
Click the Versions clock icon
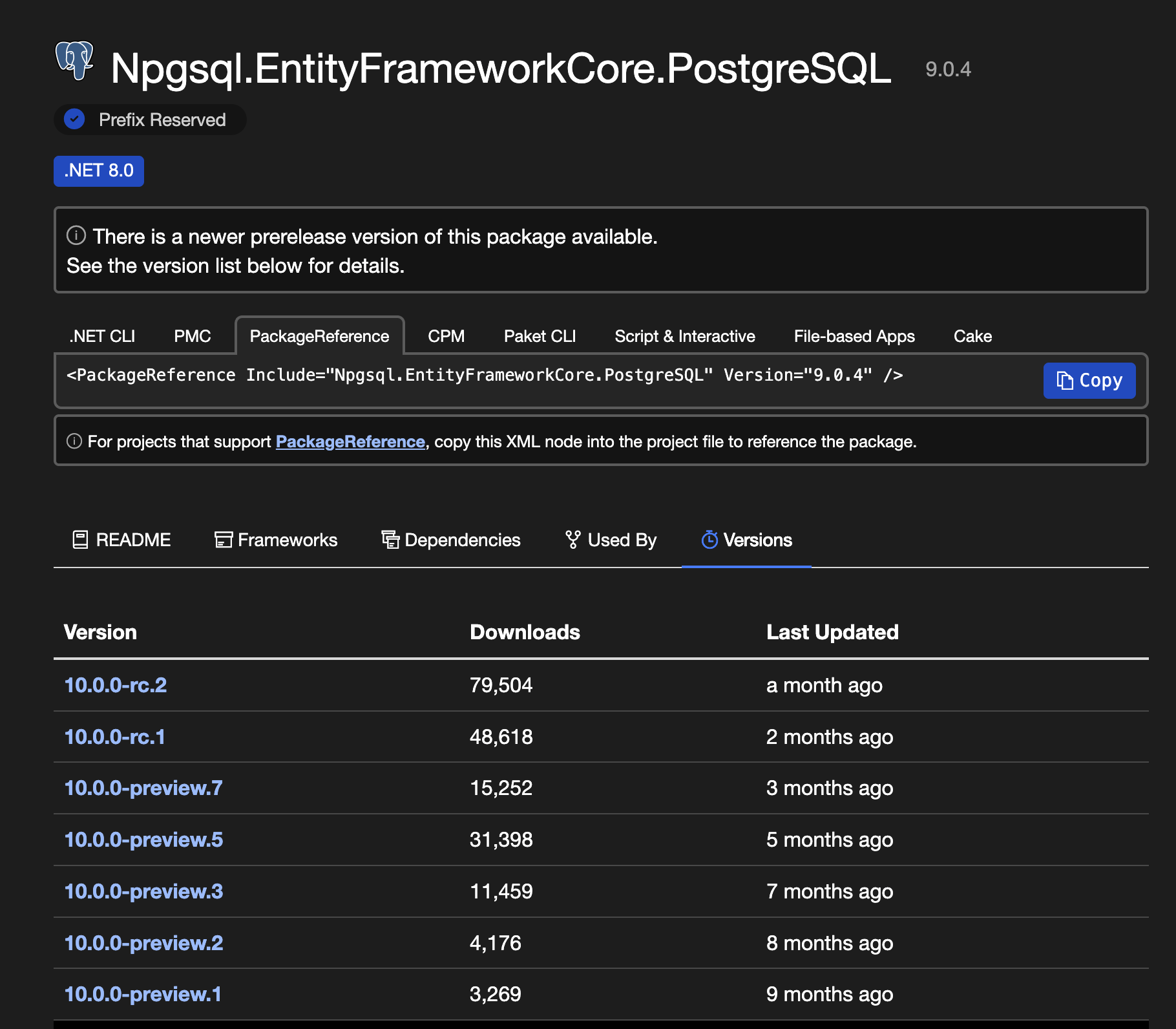[x=709, y=540]
